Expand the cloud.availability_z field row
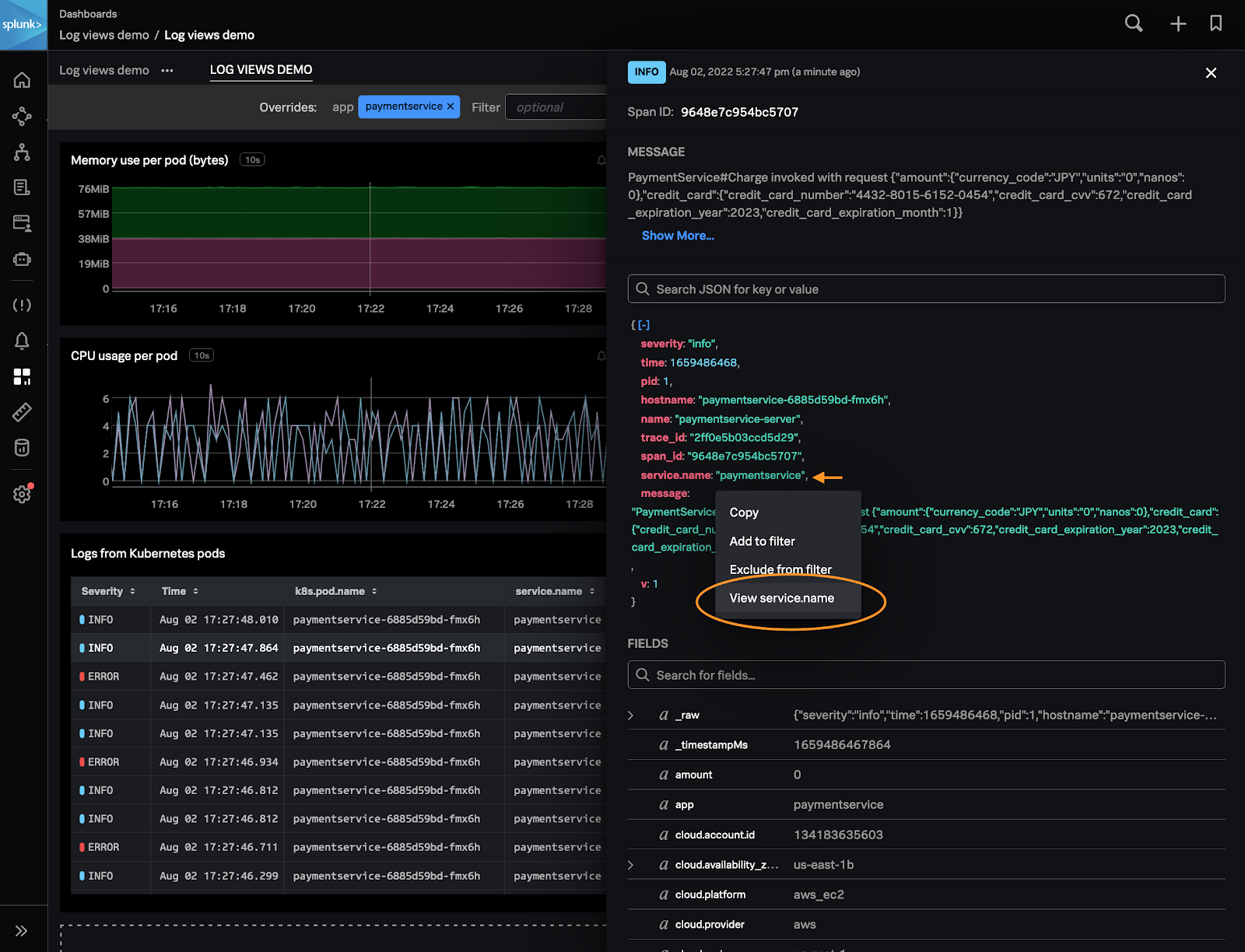1245x952 pixels. tap(632, 864)
